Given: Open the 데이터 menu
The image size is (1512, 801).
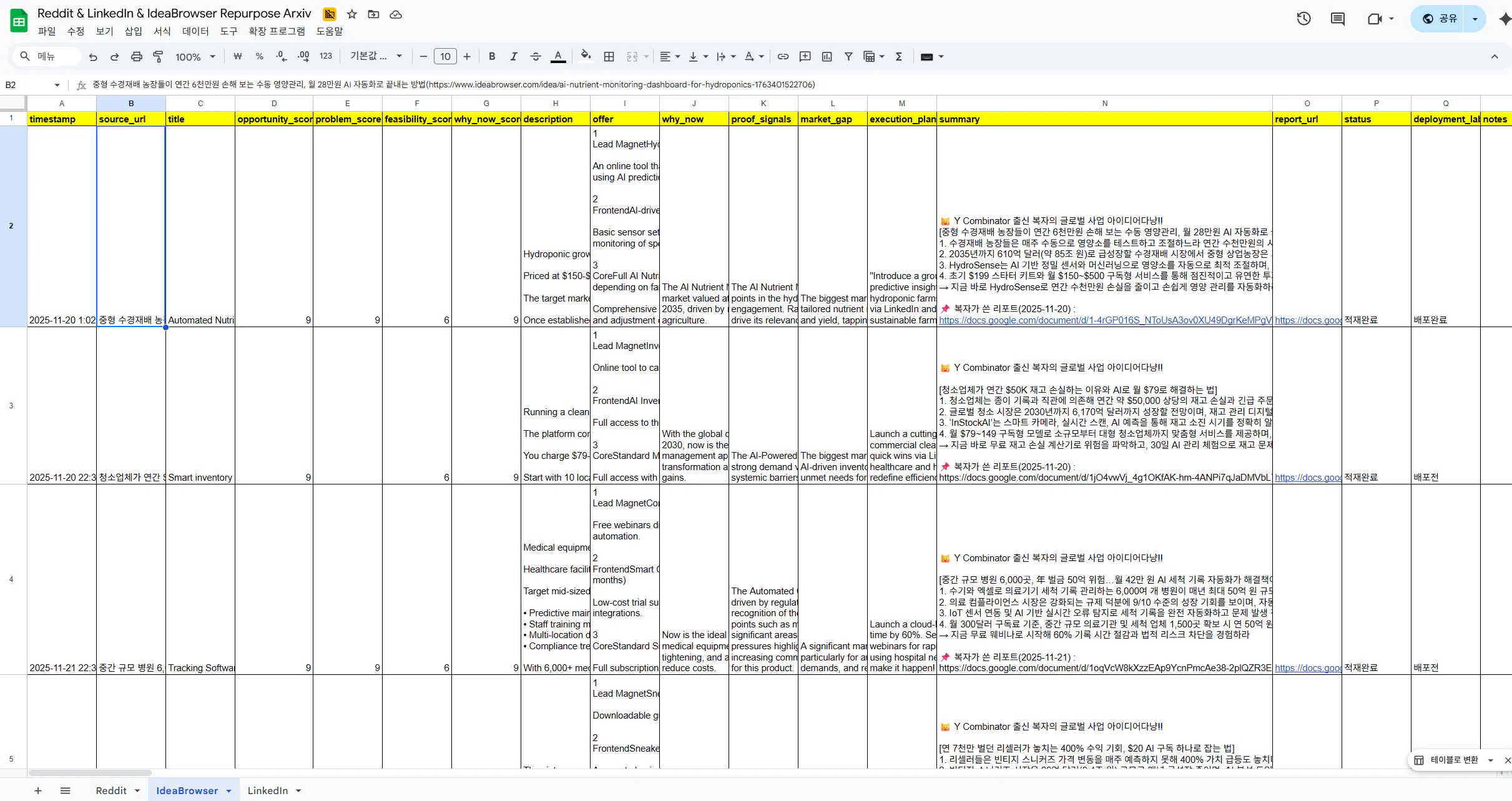Looking at the screenshot, I should [195, 31].
